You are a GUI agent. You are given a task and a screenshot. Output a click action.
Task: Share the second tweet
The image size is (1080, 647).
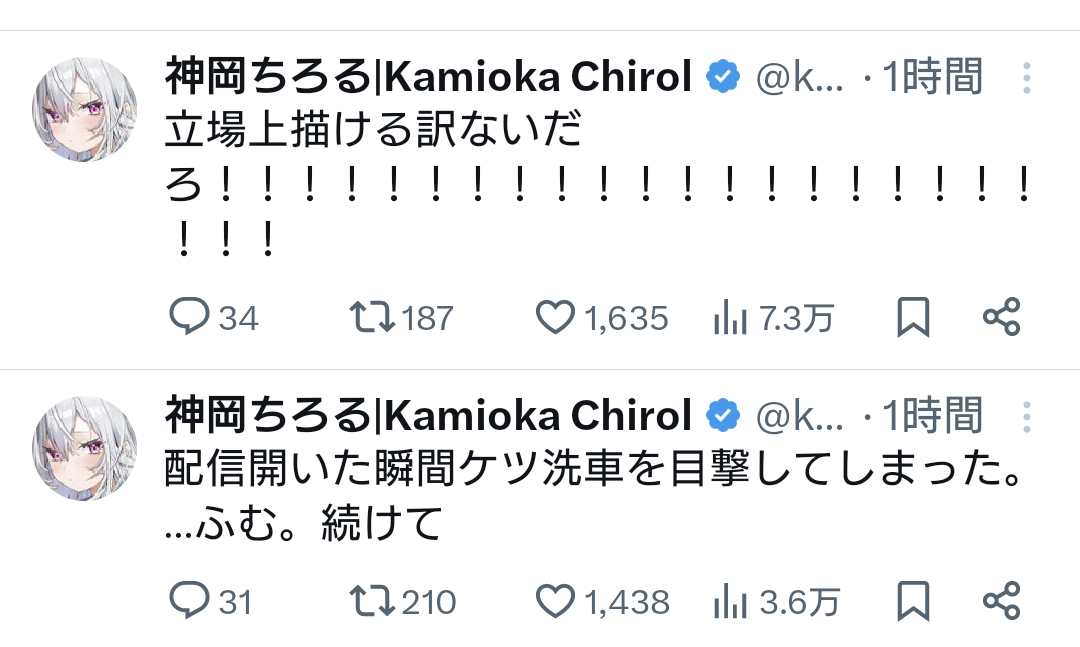coord(1001,600)
